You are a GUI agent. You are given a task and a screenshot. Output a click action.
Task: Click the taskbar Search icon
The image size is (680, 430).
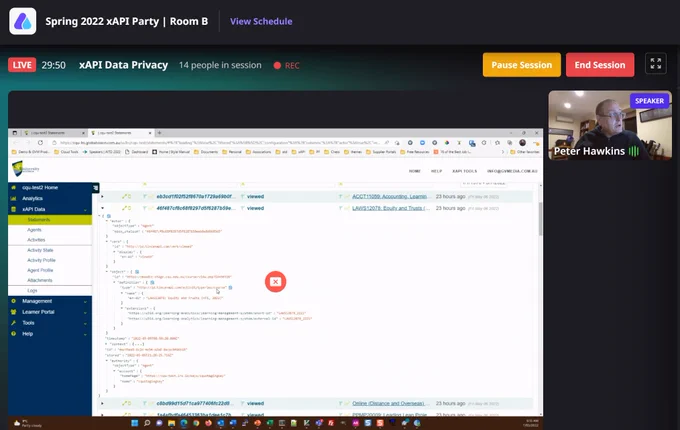pyautogui.click(x=147, y=423)
